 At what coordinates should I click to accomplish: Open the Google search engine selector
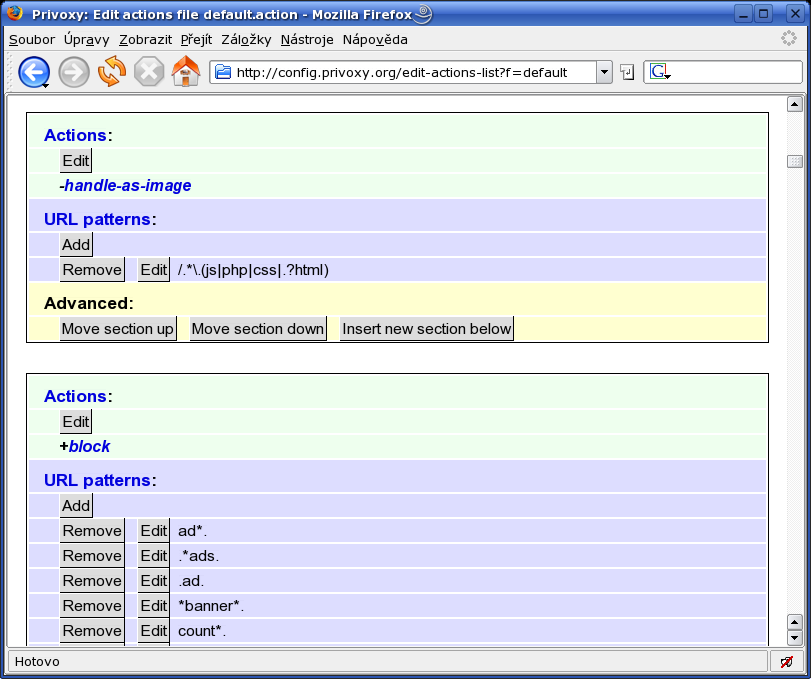click(660, 71)
